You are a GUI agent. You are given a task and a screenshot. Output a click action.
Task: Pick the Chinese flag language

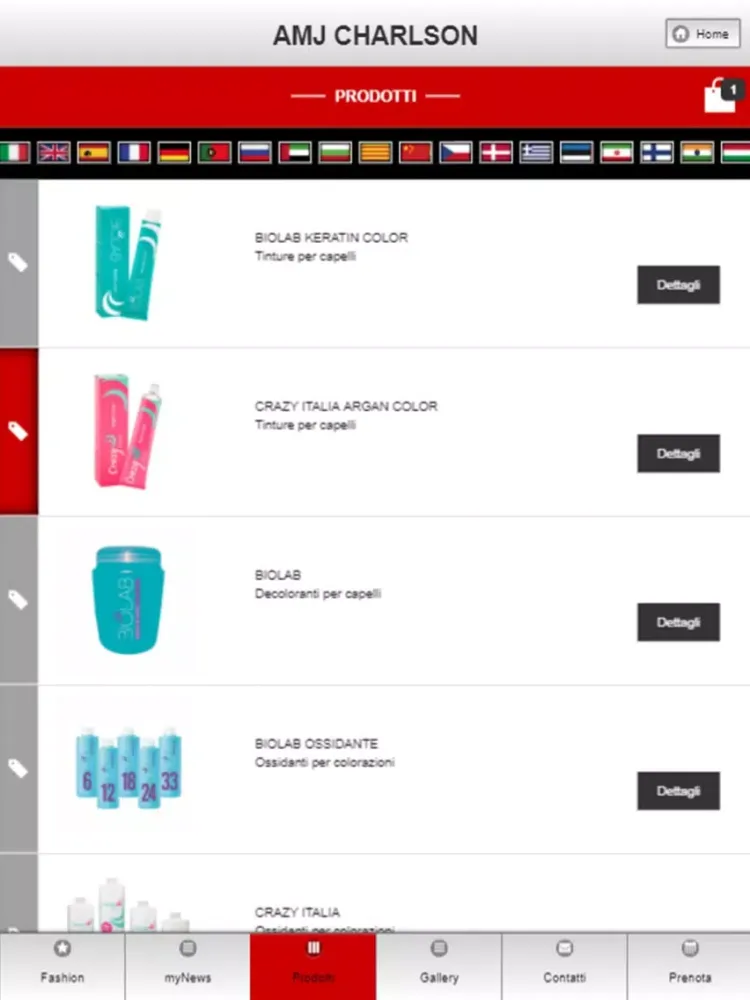pos(415,152)
